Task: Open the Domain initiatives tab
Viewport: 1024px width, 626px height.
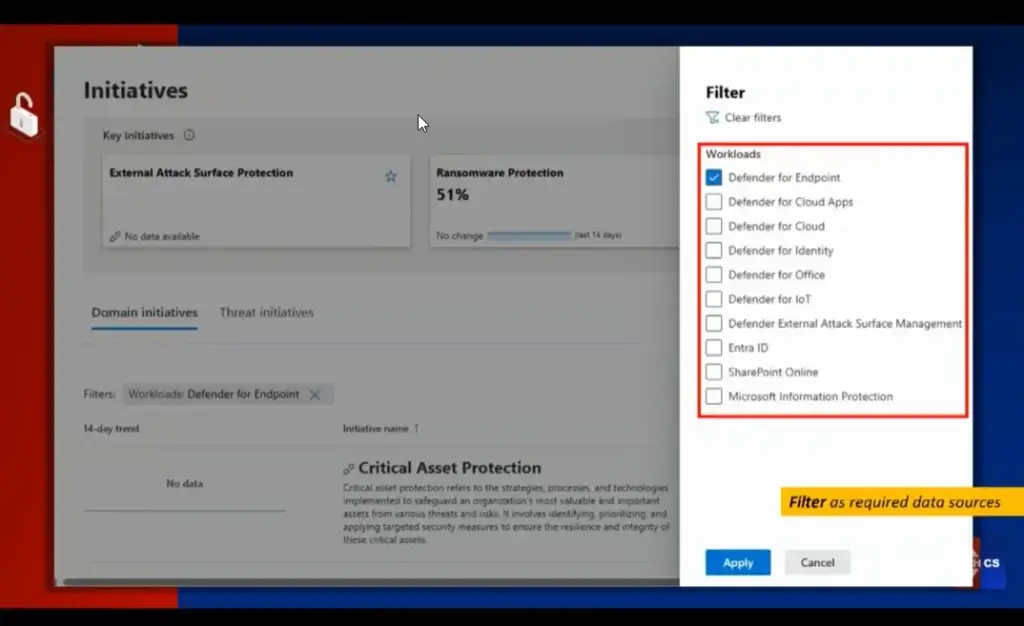Action: coord(144,312)
